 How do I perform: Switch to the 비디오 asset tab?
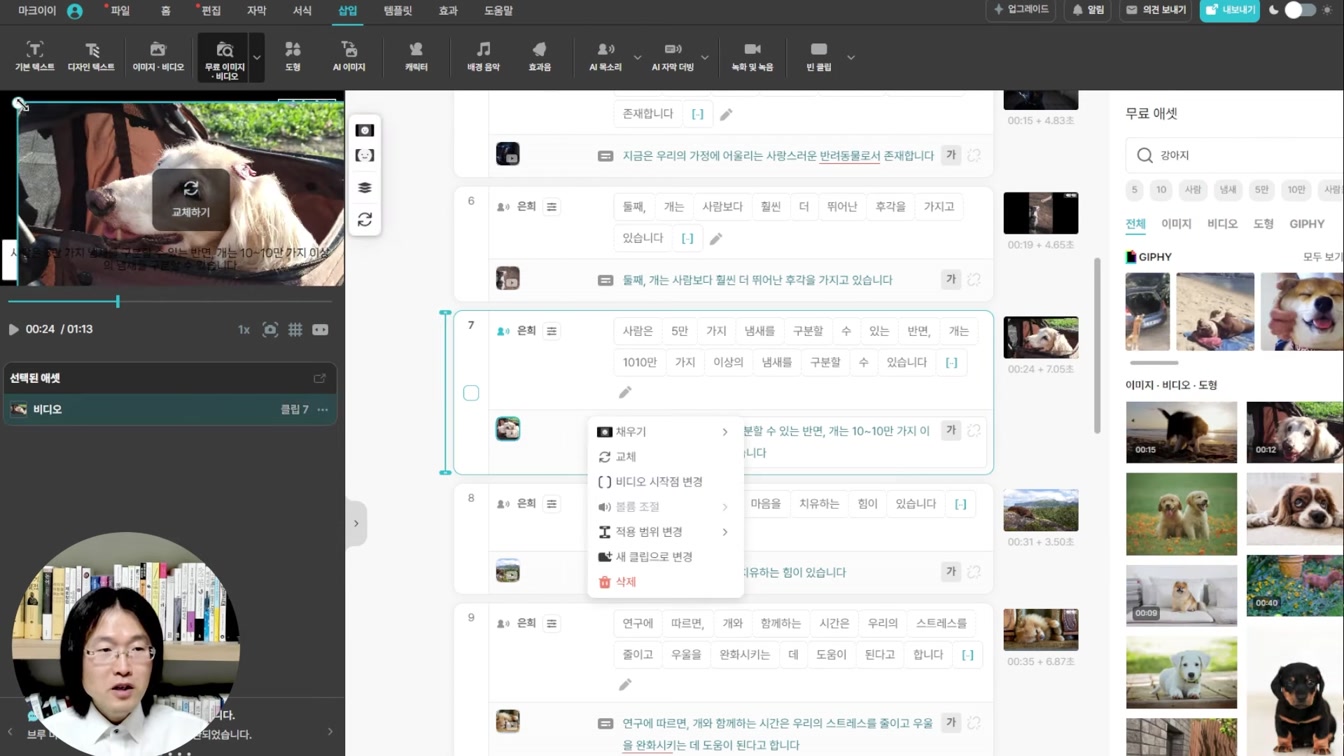pyautogui.click(x=1222, y=224)
